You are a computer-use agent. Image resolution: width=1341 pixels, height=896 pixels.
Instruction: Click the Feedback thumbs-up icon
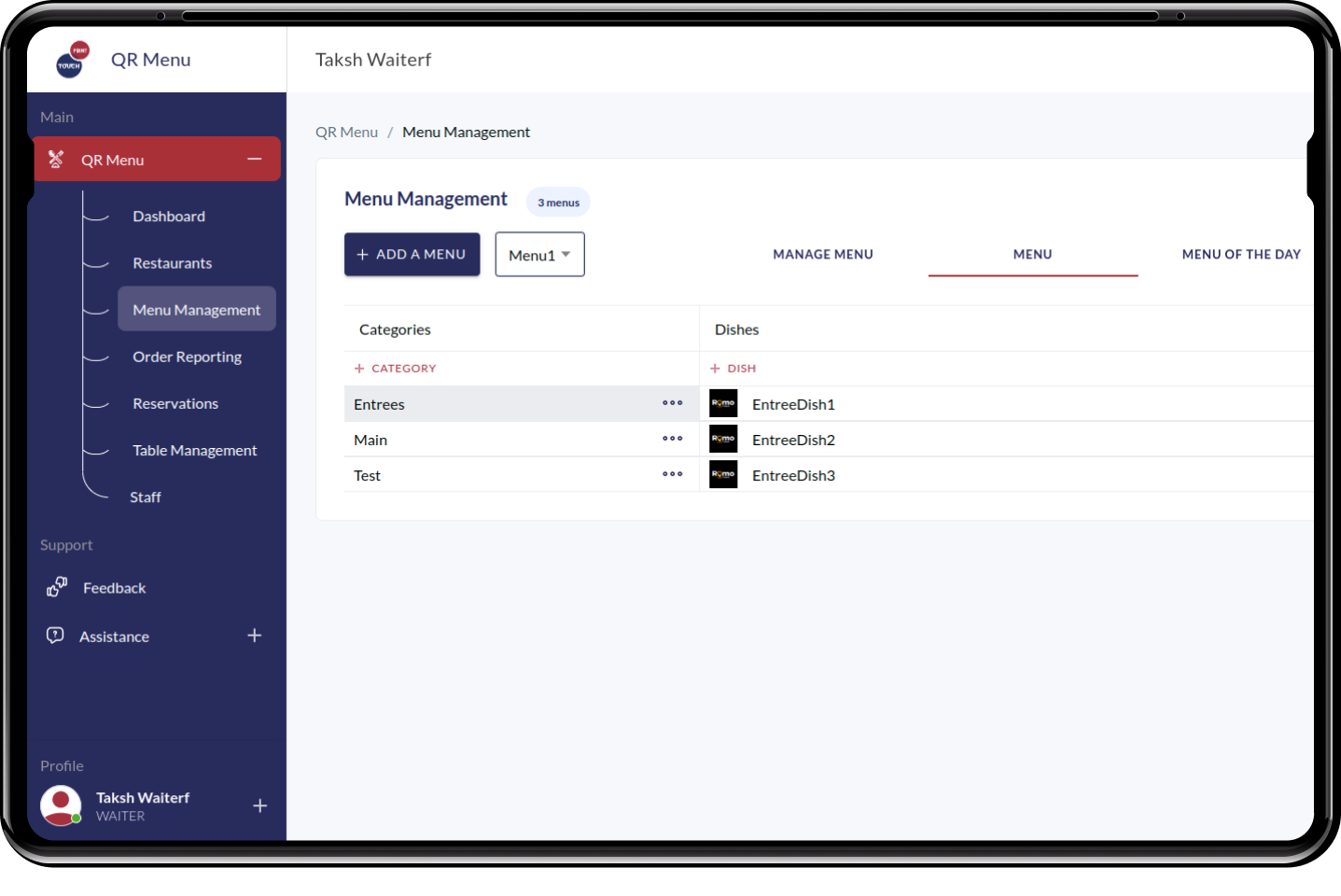click(57, 587)
